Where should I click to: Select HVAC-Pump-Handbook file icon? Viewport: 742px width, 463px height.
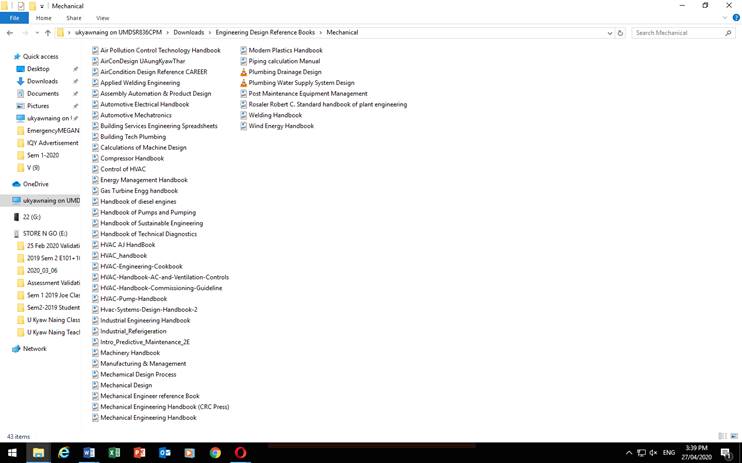pyautogui.click(x=95, y=299)
